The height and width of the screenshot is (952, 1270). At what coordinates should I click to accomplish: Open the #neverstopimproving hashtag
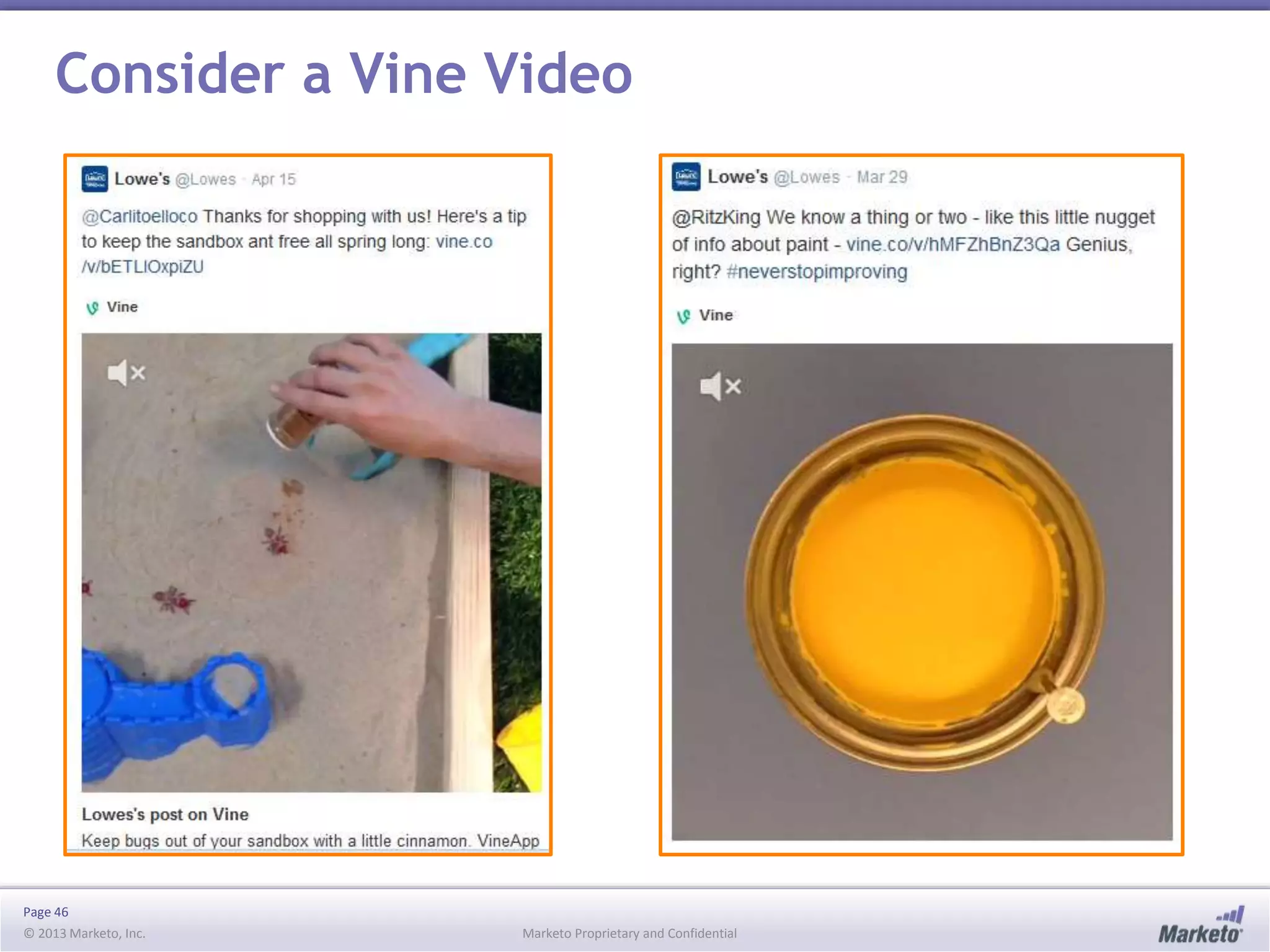point(817,271)
